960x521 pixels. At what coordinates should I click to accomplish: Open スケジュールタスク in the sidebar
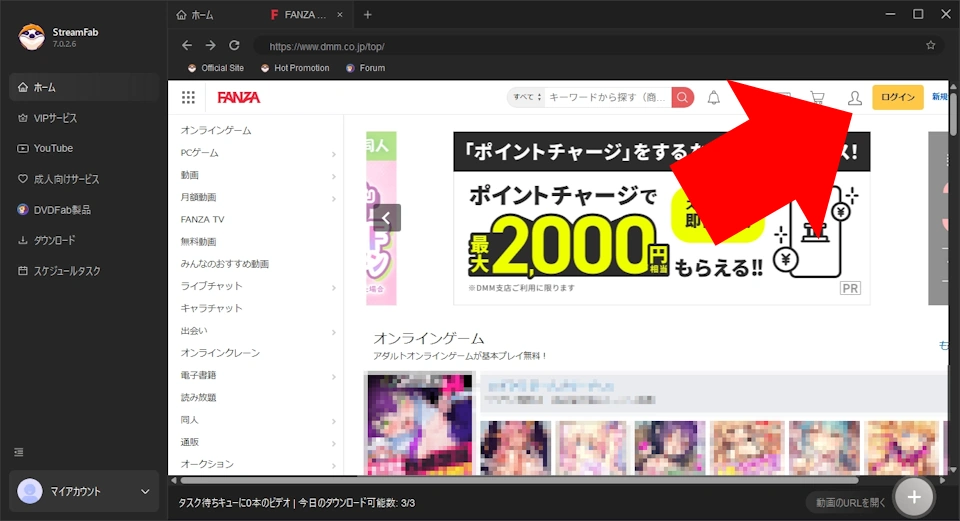(84, 271)
